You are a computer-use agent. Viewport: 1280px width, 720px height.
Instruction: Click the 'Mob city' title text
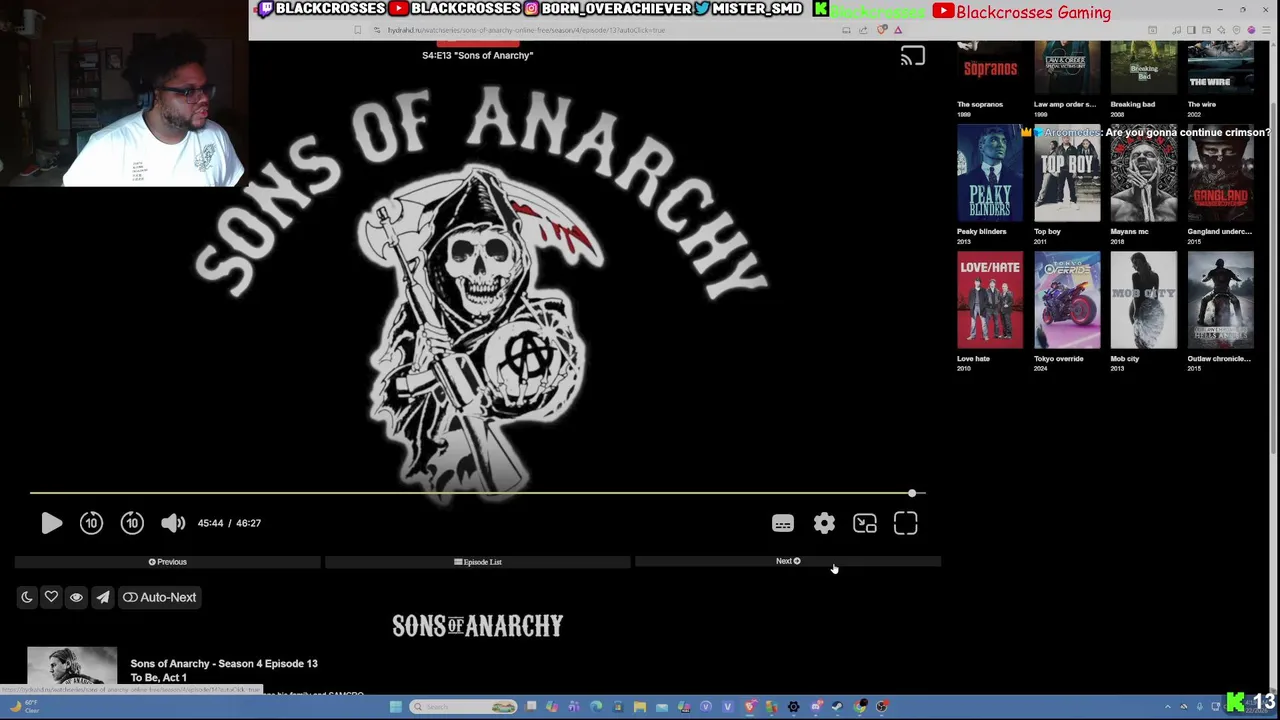[1125, 358]
